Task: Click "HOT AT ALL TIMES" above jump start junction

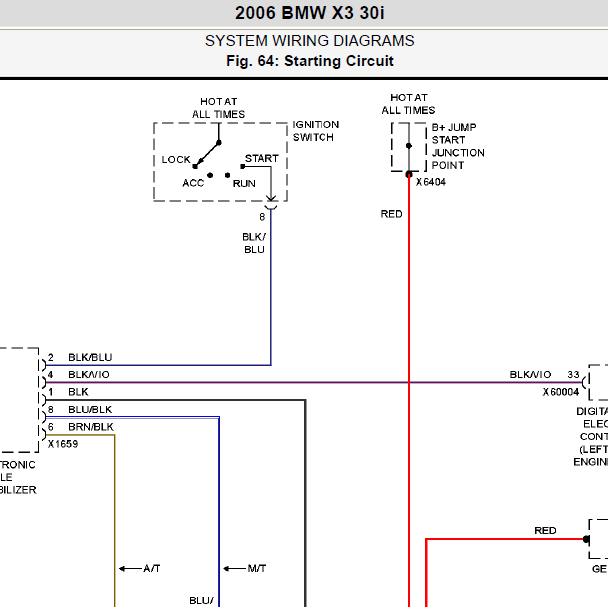Action: click(x=408, y=104)
